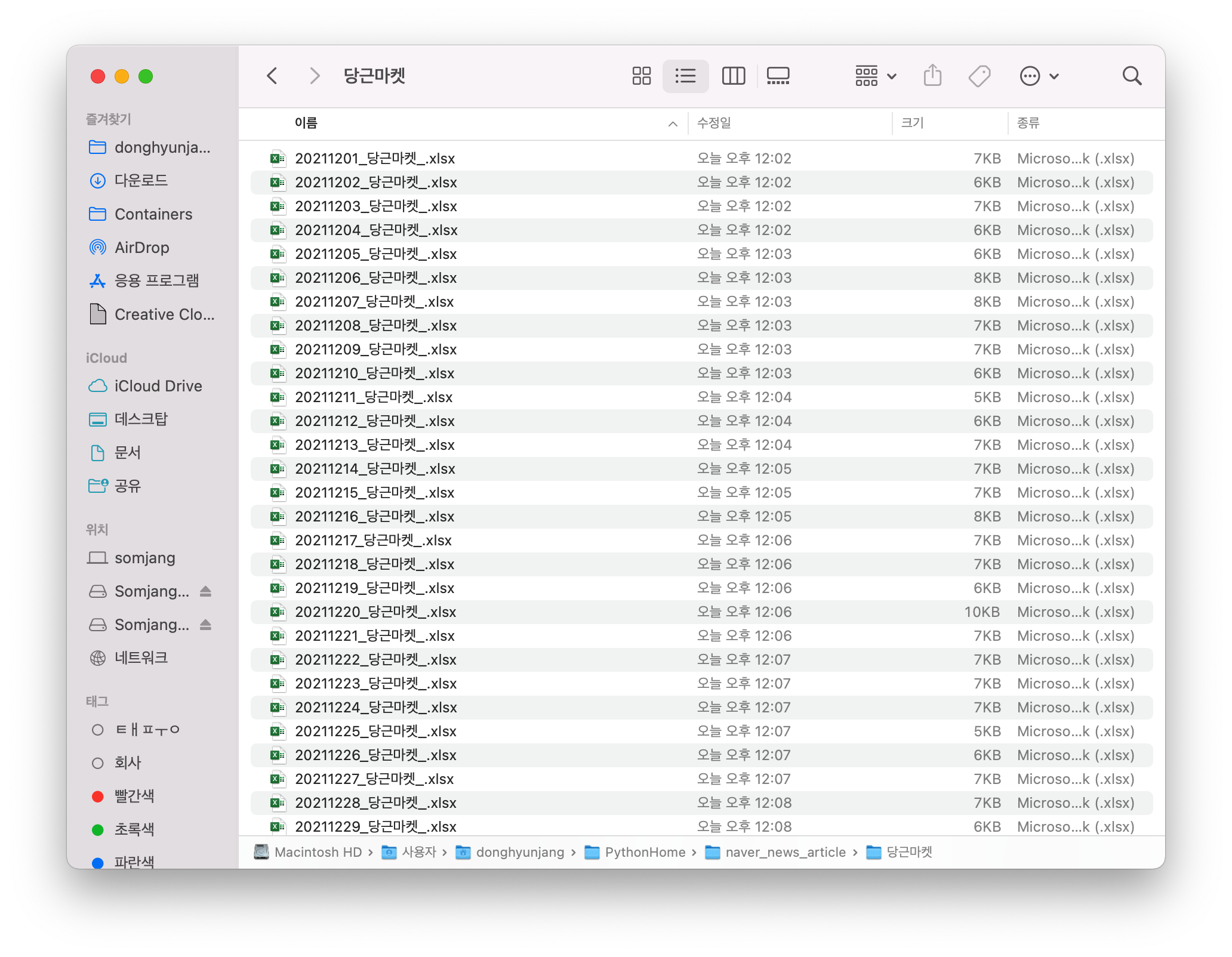Eject the second Somjang disk
Screen dimensions: 1232x957
pos(205,624)
